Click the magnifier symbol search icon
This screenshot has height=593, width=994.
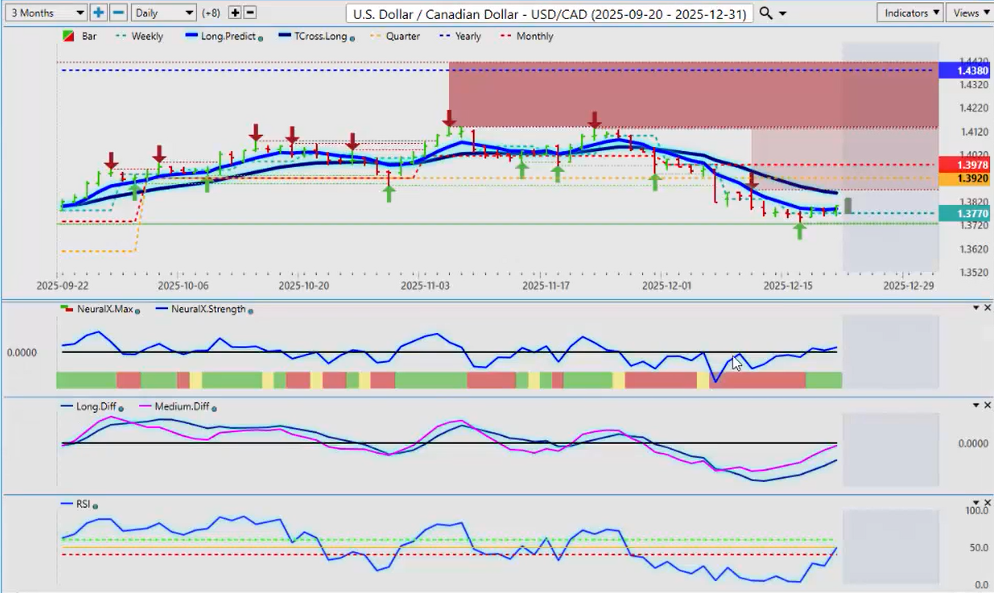point(766,13)
